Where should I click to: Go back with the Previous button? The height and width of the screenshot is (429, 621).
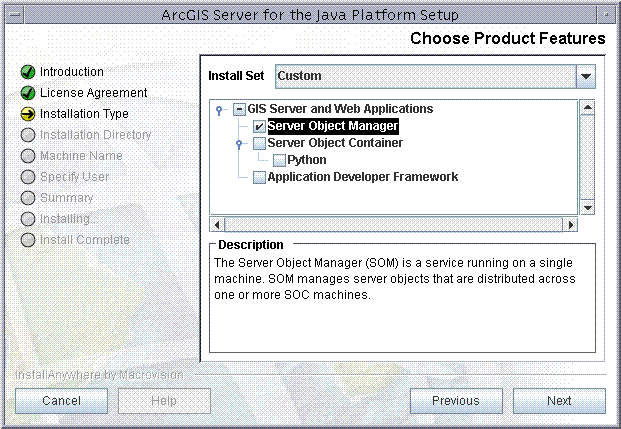click(456, 401)
